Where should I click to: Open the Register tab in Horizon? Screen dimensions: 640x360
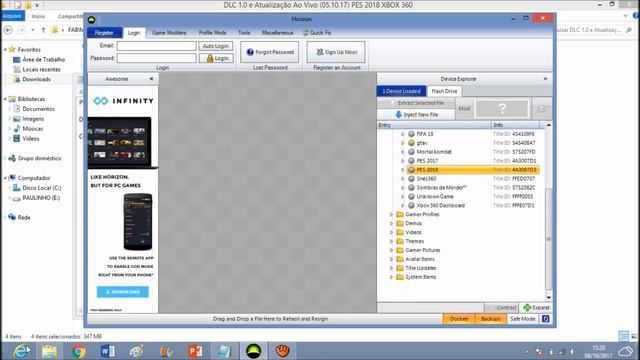[x=104, y=33]
